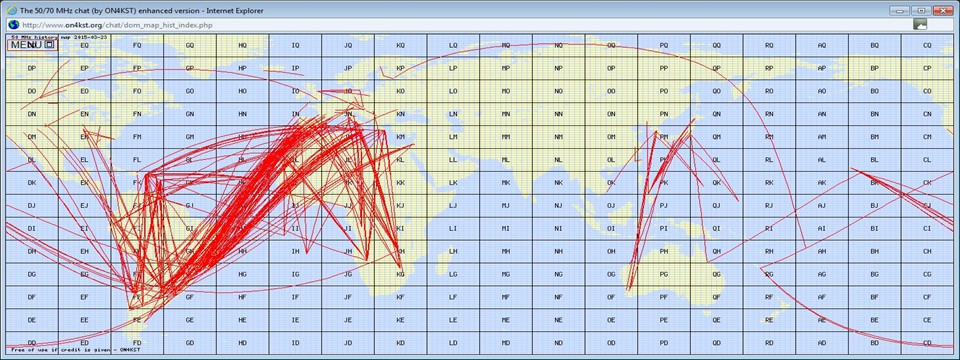Select the PG grid square over Australia

[664, 274]
